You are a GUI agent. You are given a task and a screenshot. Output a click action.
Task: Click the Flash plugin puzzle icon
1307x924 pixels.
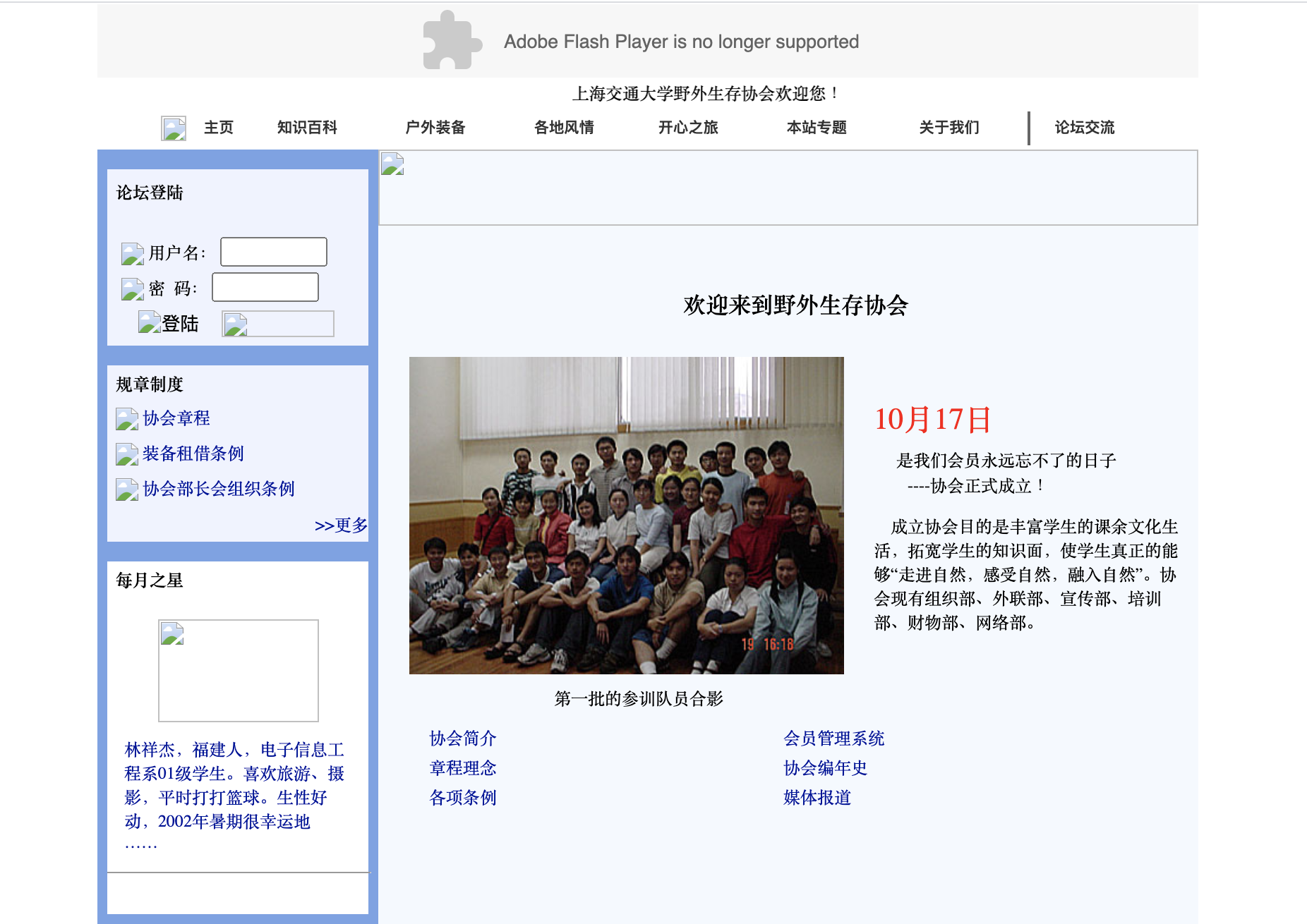[452, 41]
